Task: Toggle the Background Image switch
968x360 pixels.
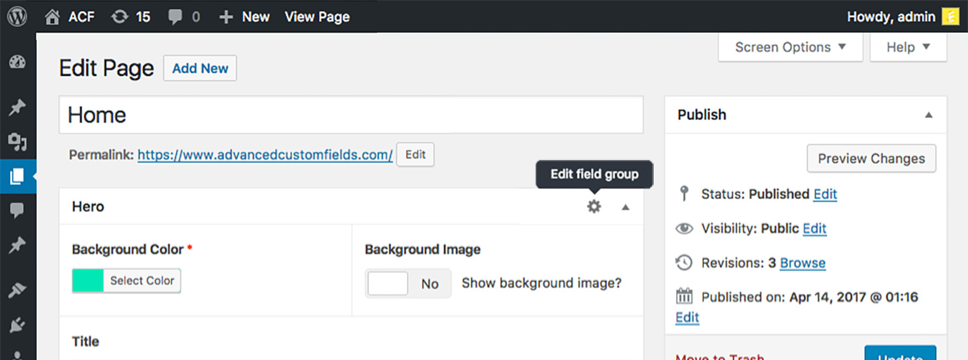Action: 407,283
